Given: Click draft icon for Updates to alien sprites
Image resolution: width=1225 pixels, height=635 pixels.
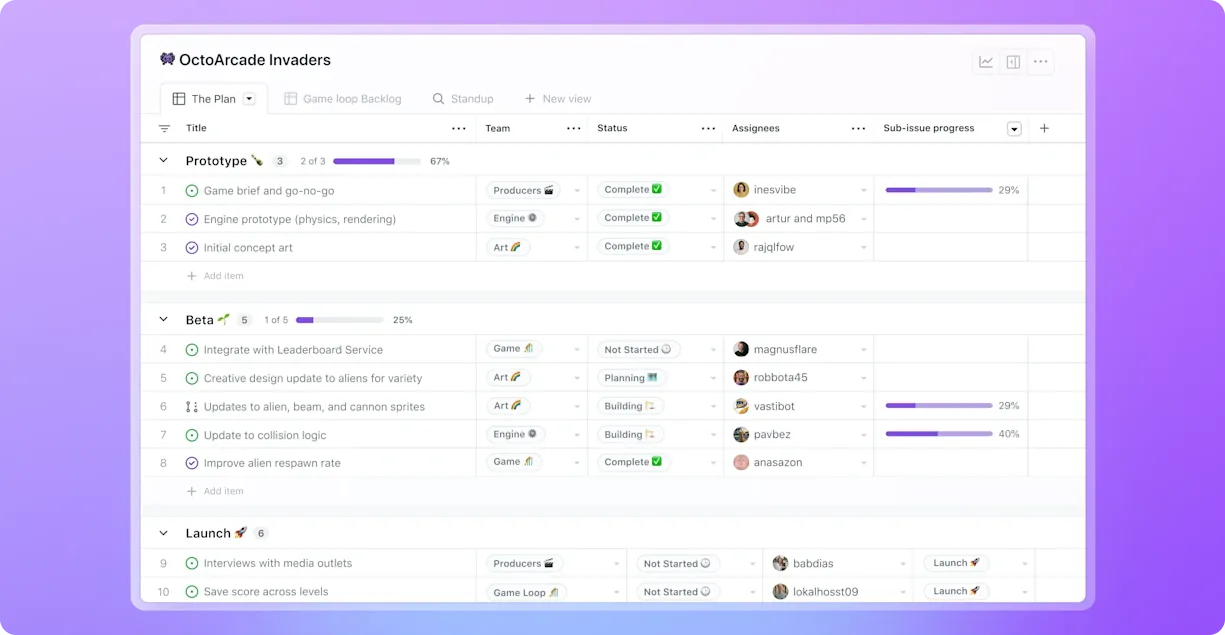Looking at the screenshot, I should 192,407.
